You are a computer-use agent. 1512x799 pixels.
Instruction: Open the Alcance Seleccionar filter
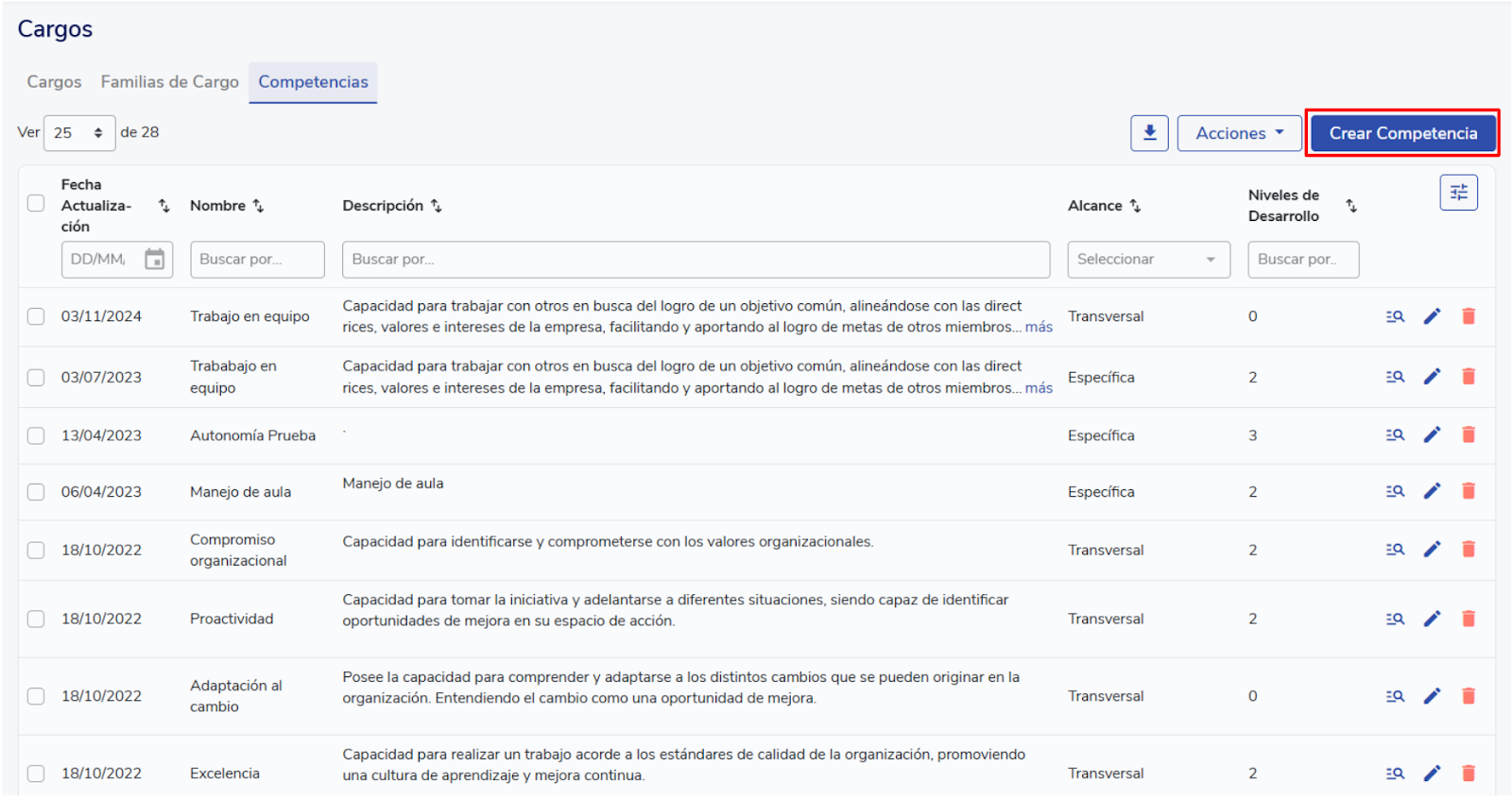[x=1148, y=260]
